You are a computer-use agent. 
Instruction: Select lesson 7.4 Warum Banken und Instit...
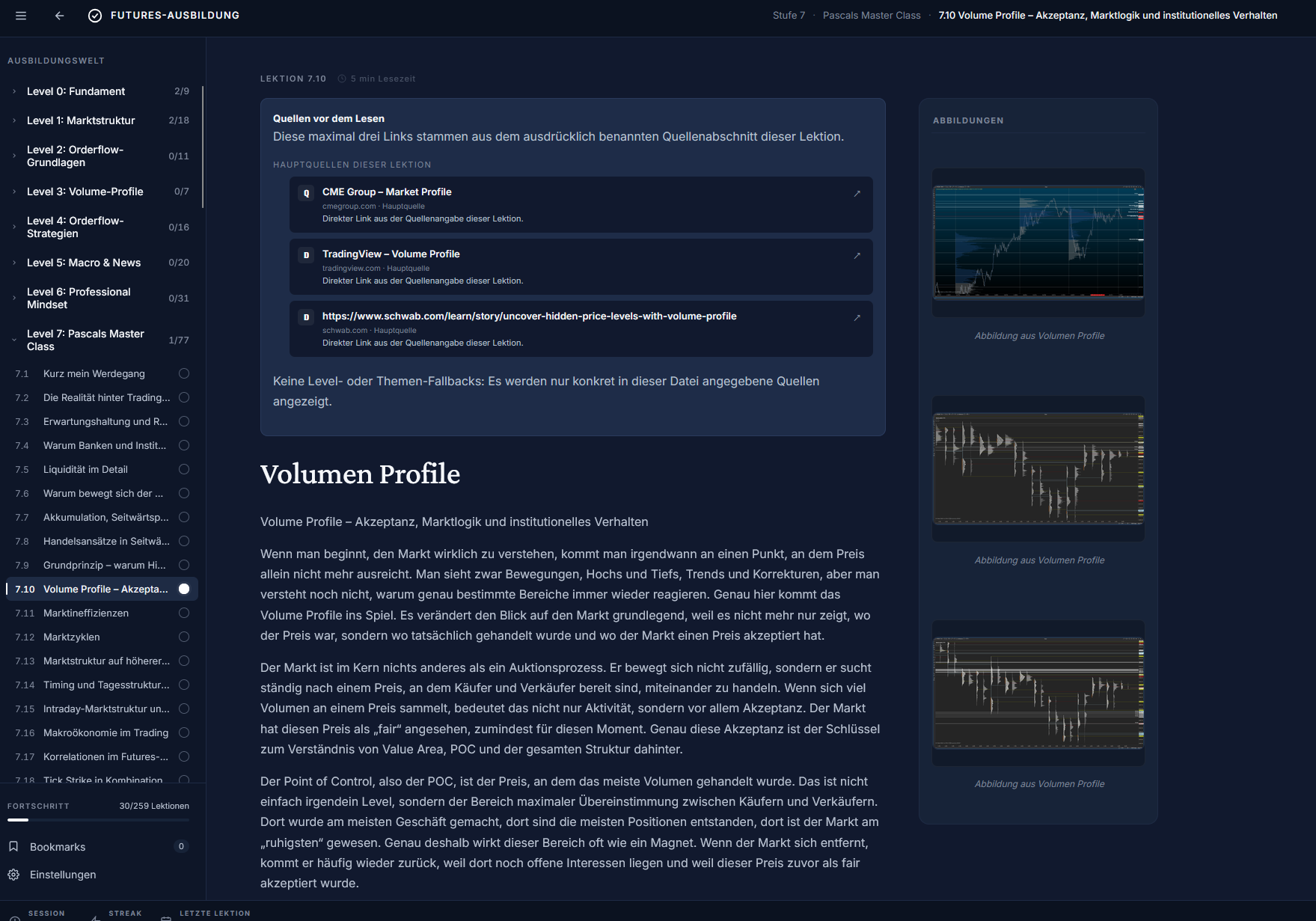(x=102, y=445)
